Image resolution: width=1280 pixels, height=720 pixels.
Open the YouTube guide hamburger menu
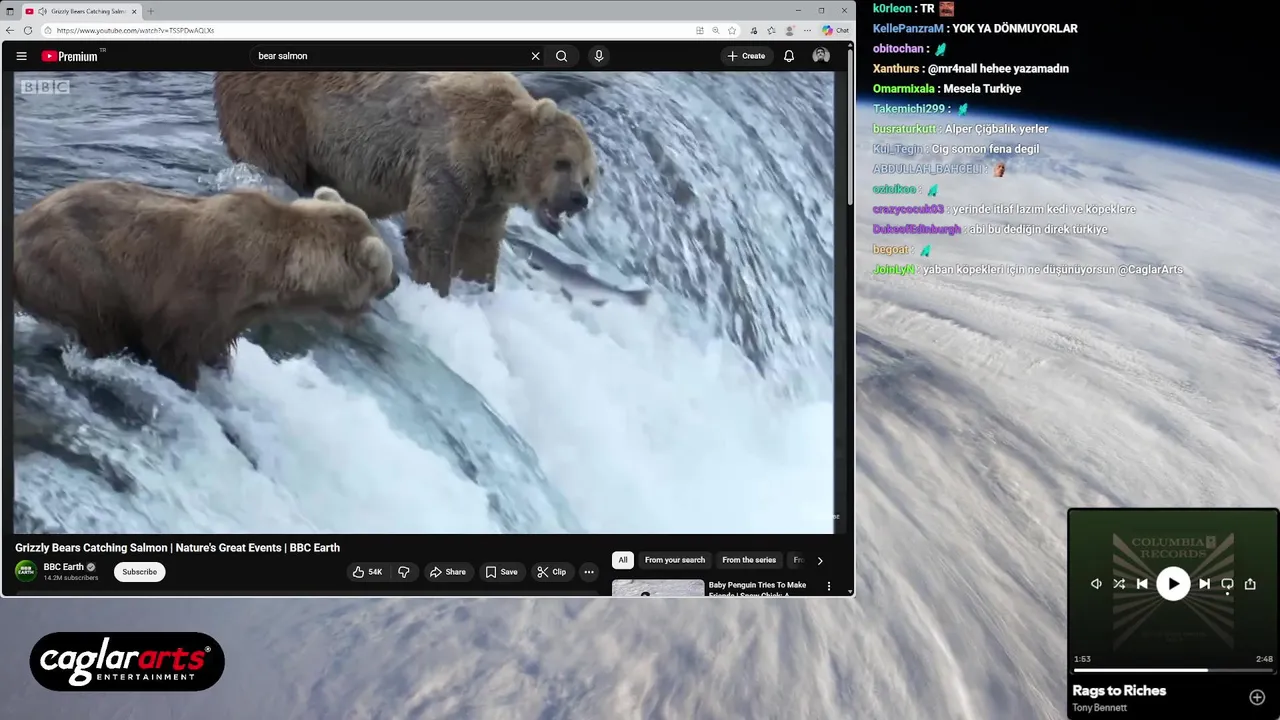point(21,56)
